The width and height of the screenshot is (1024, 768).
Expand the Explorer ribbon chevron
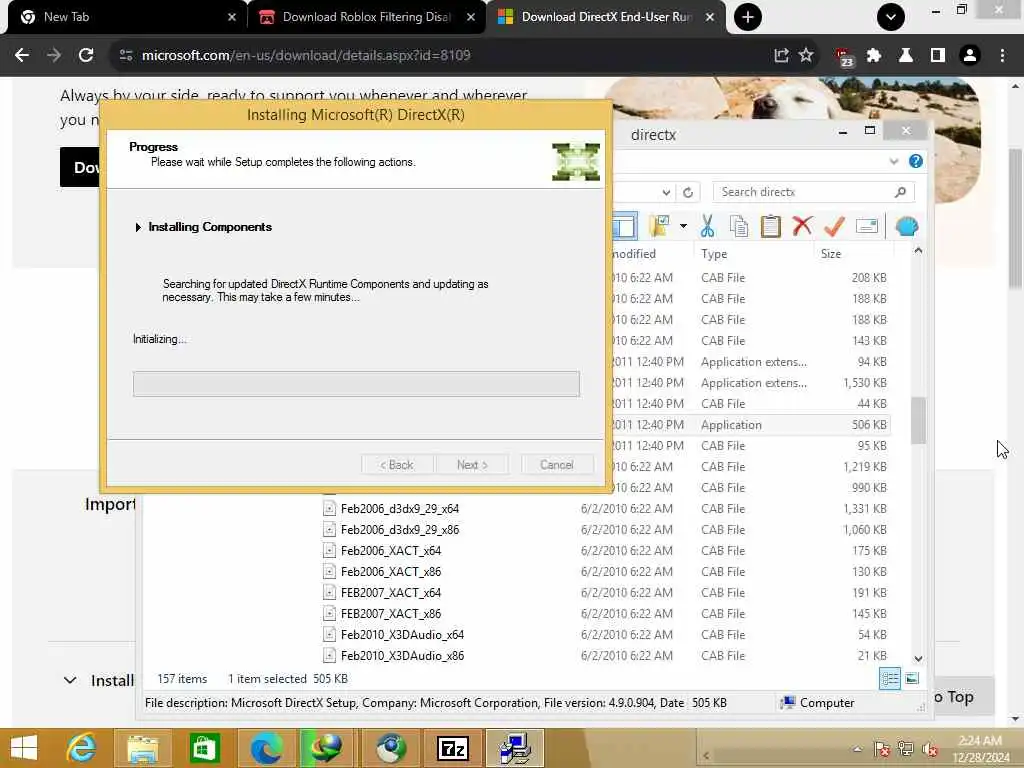point(893,161)
